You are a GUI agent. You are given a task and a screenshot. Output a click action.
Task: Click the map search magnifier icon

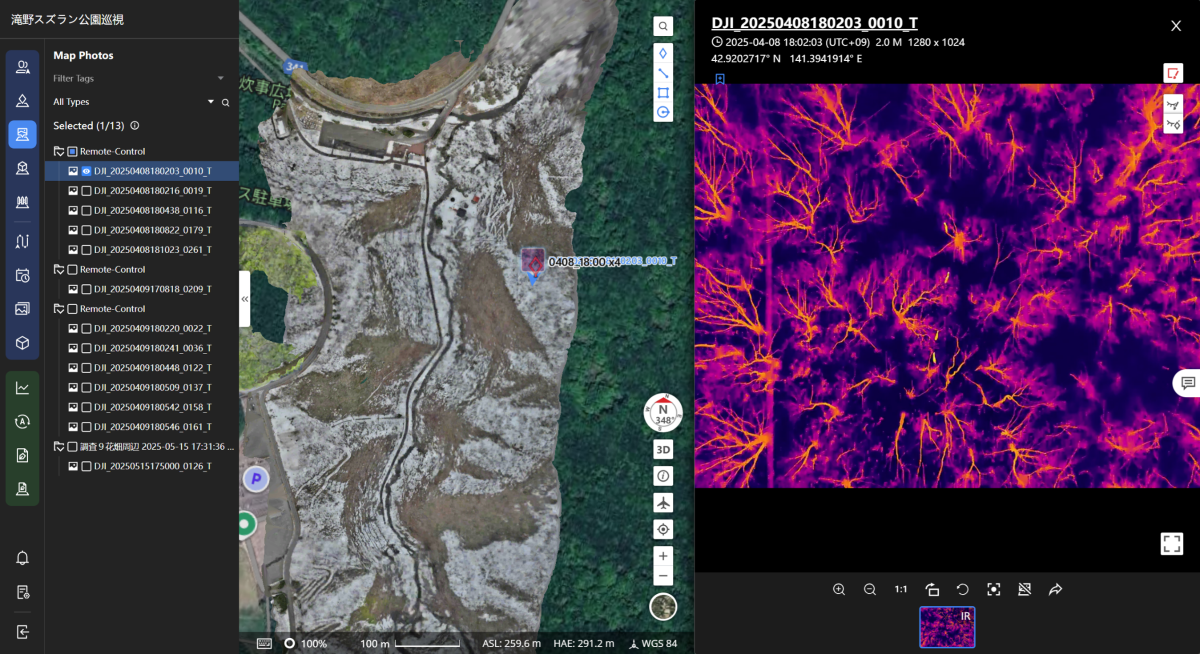(663, 26)
